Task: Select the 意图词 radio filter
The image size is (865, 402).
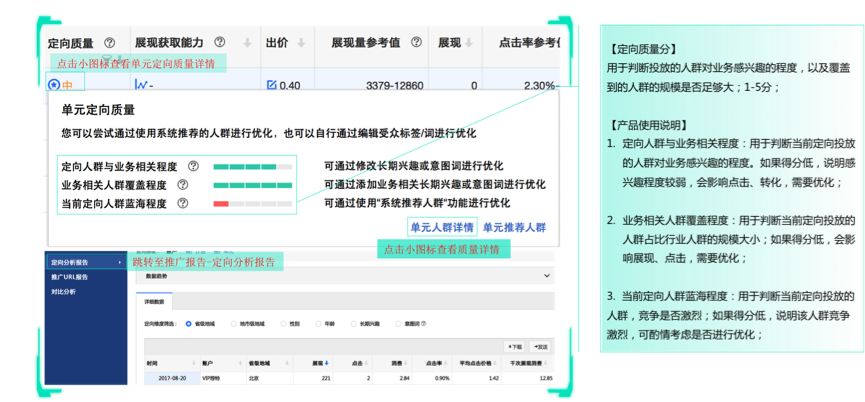Action: click(x=399, y=324)
